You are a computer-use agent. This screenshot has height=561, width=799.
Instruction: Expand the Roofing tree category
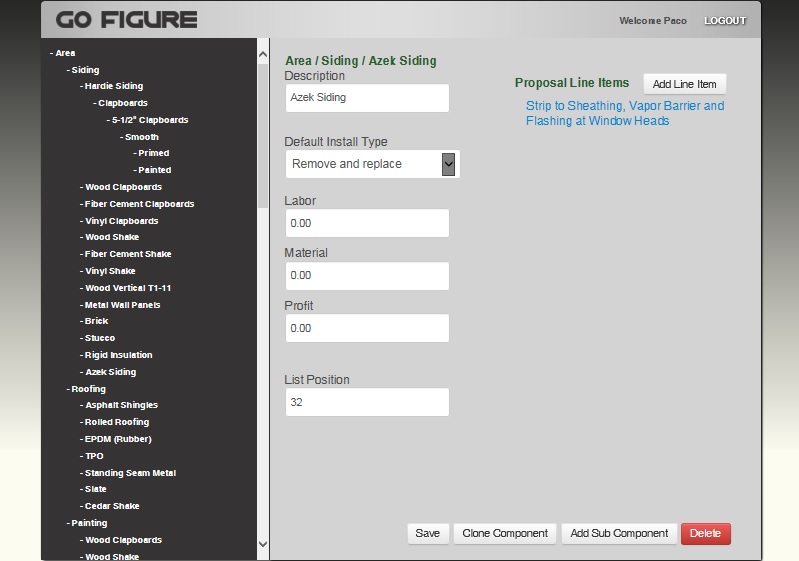pos(87,389)
